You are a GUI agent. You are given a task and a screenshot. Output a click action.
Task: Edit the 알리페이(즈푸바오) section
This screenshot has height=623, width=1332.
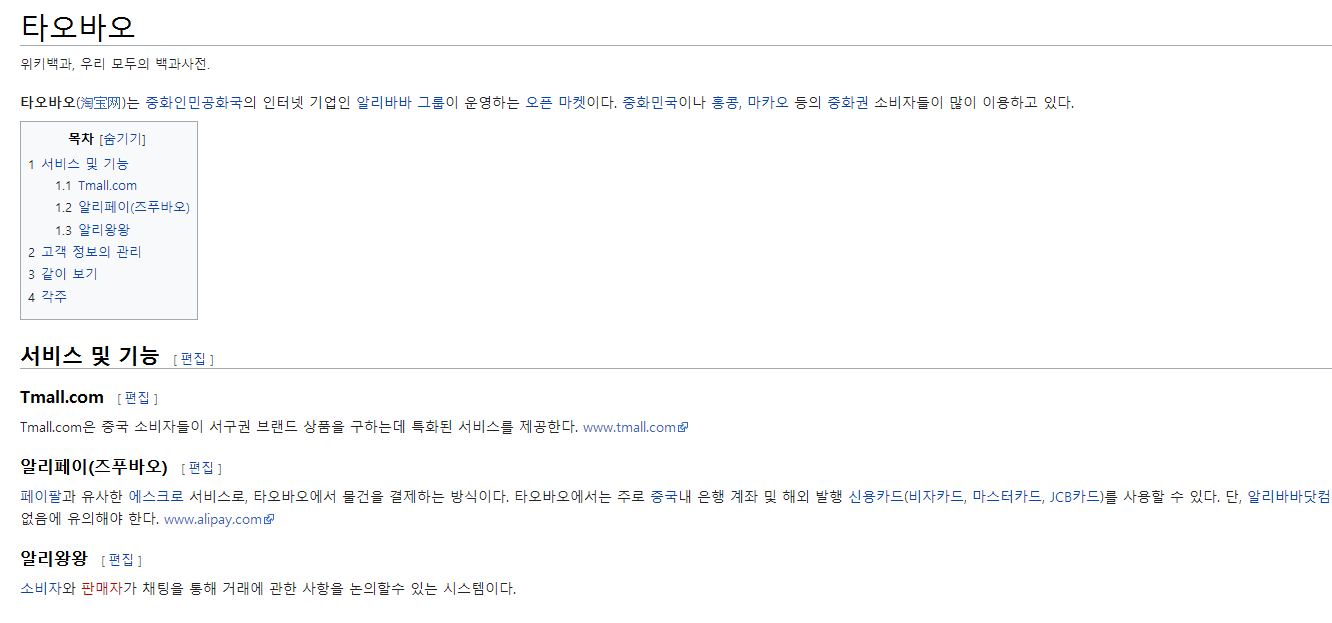pos(201,468)
